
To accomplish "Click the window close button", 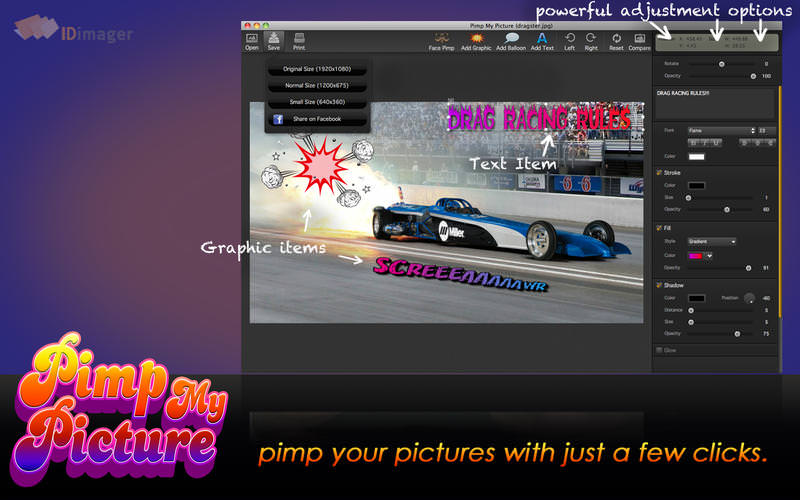I will click(247, 25).
